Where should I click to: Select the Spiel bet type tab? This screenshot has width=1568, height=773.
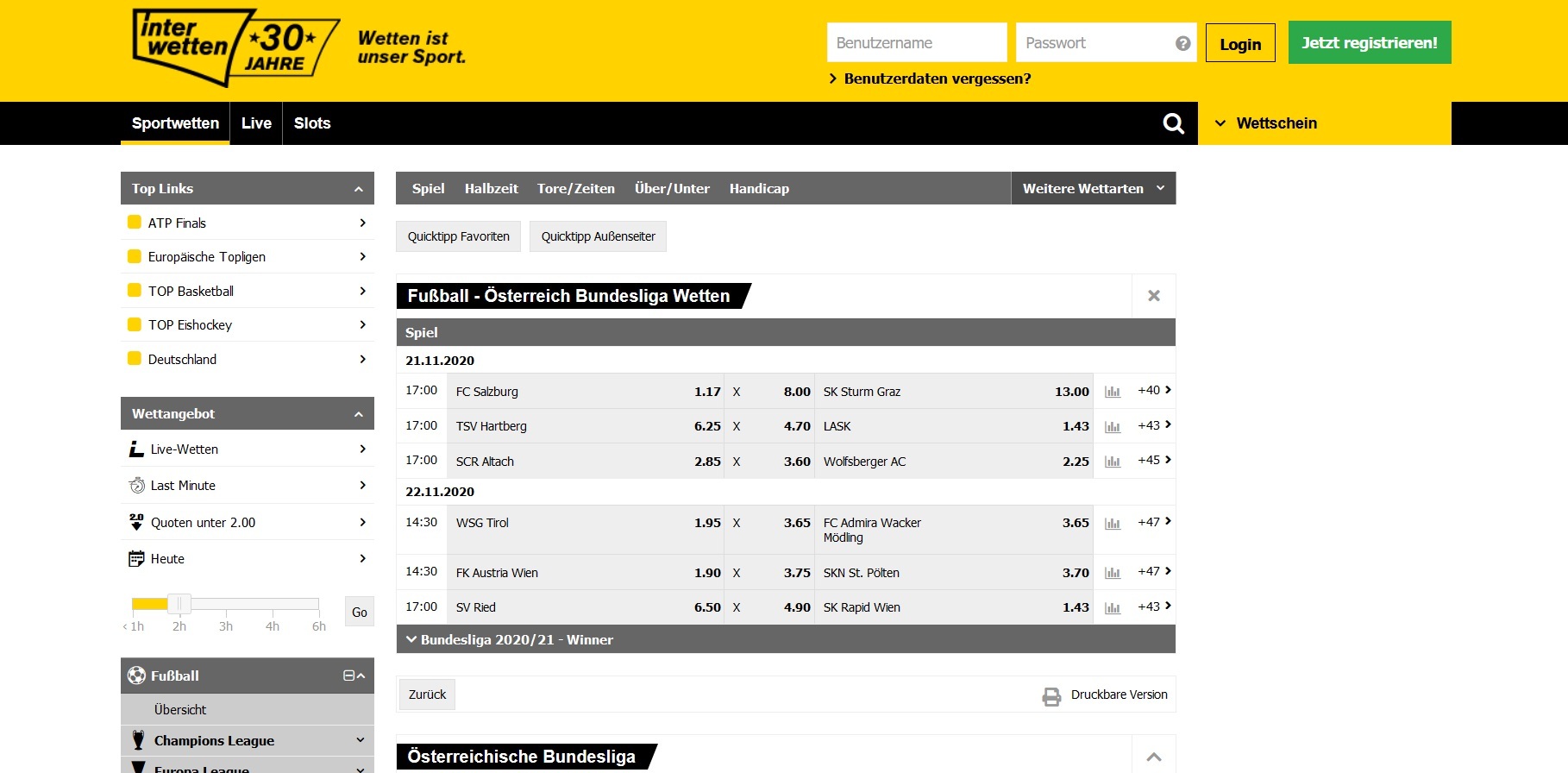pyautogui.click(x=428, y=188)
